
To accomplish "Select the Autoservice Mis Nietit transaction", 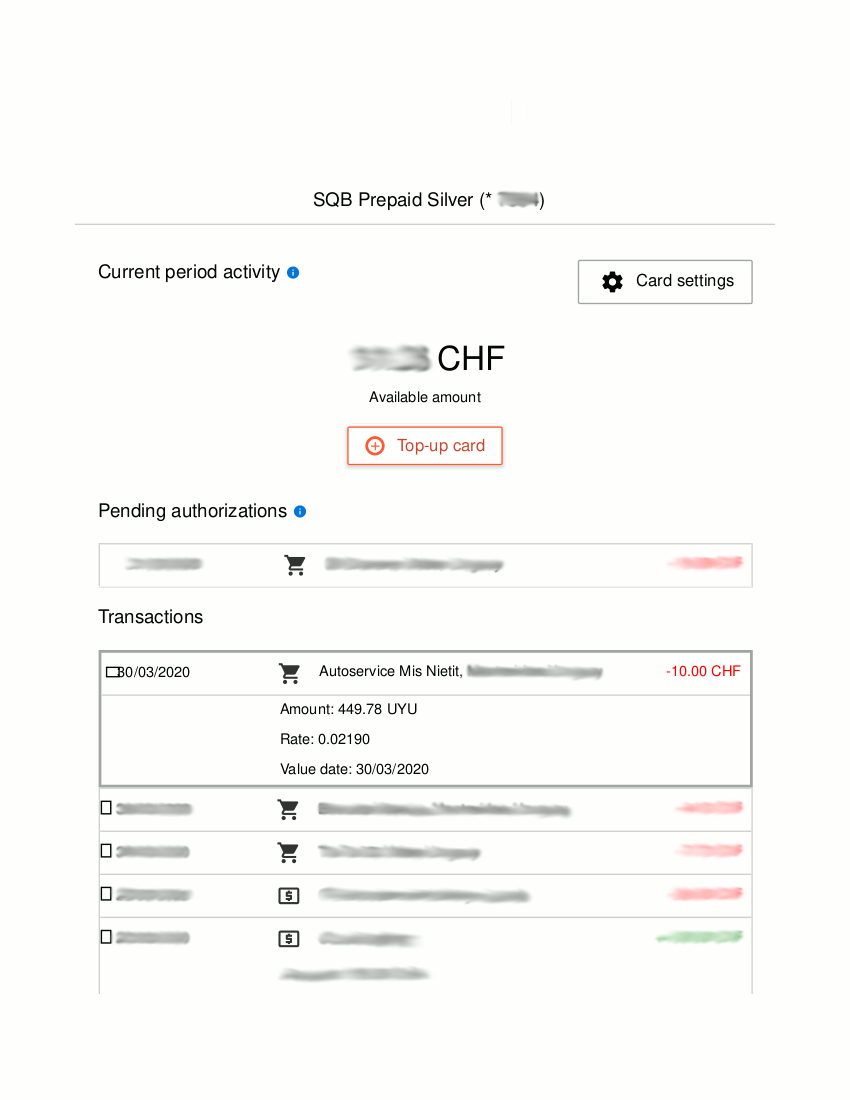I will (x=390, y=672).
